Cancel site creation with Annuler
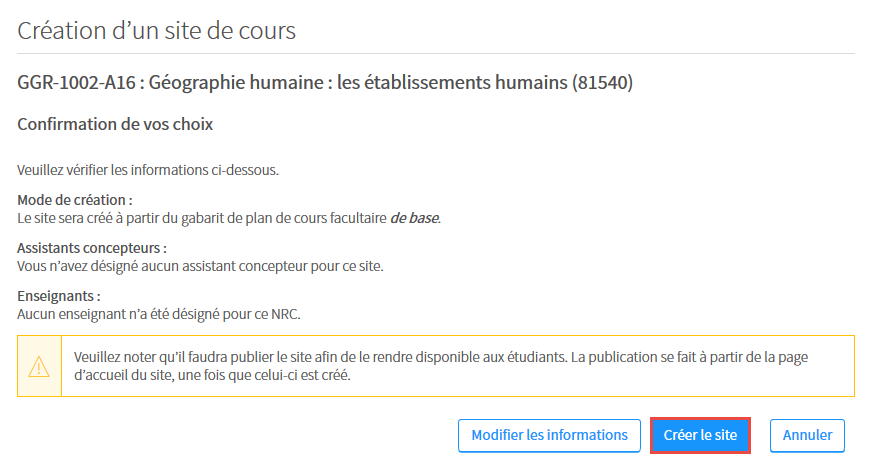The width and height of the screenshot is (877, 463). [x=807, y=435]
